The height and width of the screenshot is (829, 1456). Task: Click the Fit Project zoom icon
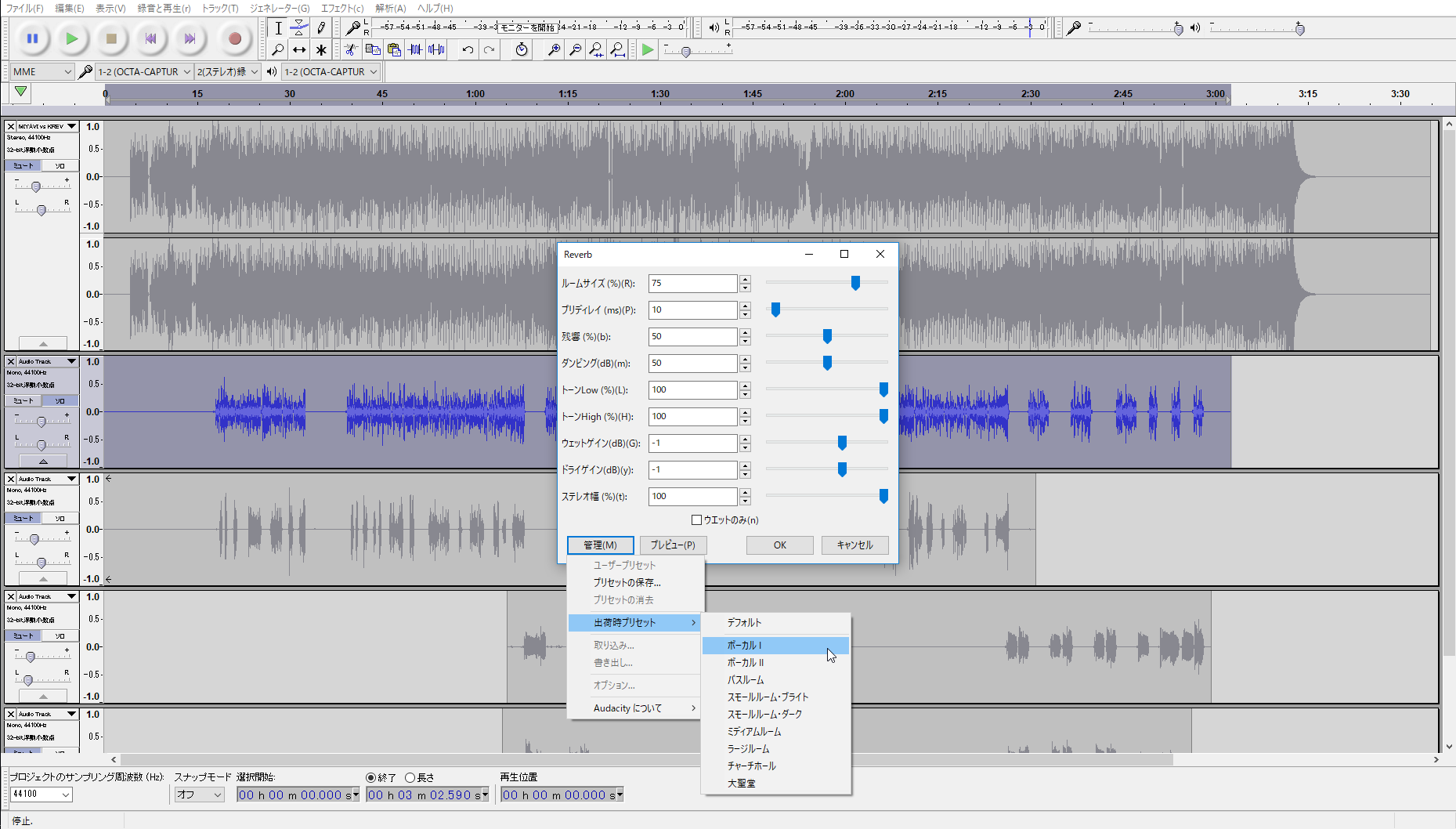point(618,50)
